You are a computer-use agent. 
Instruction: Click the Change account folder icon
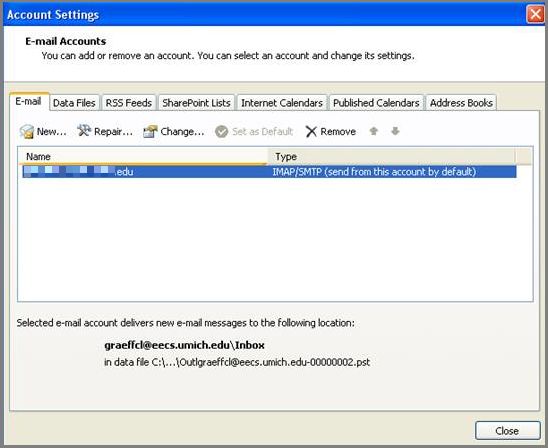(150, 132)
